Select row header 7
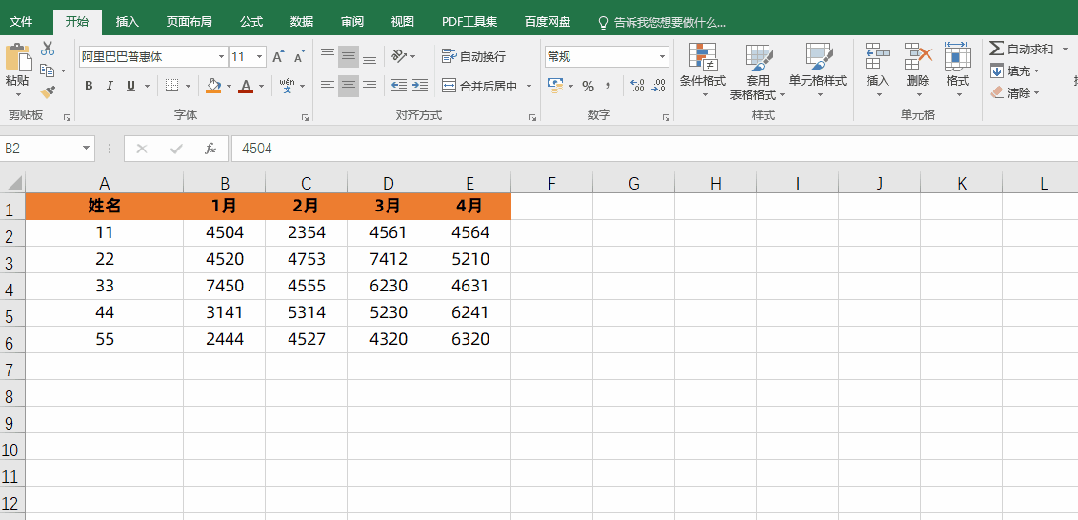 (12, 369)
